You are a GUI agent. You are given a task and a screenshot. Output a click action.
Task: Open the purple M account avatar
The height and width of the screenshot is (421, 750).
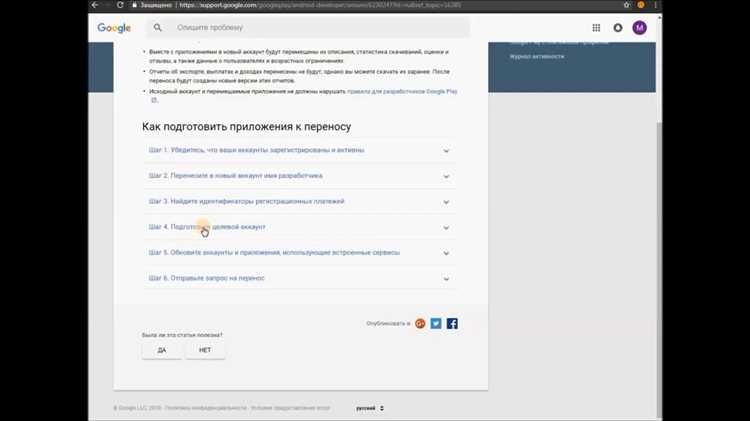coord(640,28)
